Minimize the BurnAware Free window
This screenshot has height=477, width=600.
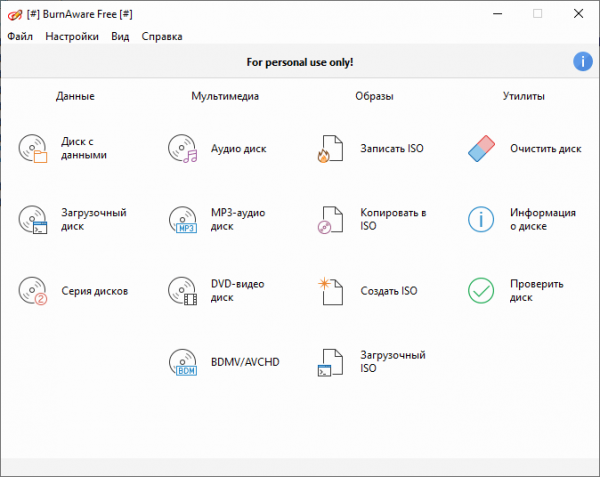497,14
